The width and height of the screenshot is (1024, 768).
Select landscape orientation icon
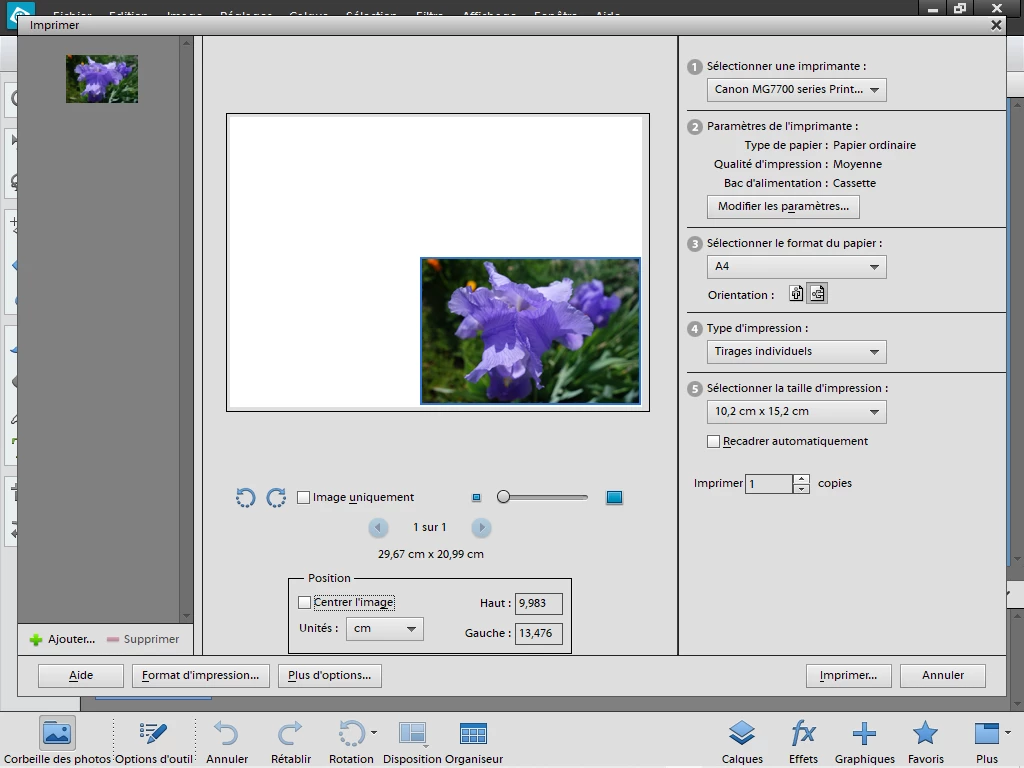click(817, 294)
